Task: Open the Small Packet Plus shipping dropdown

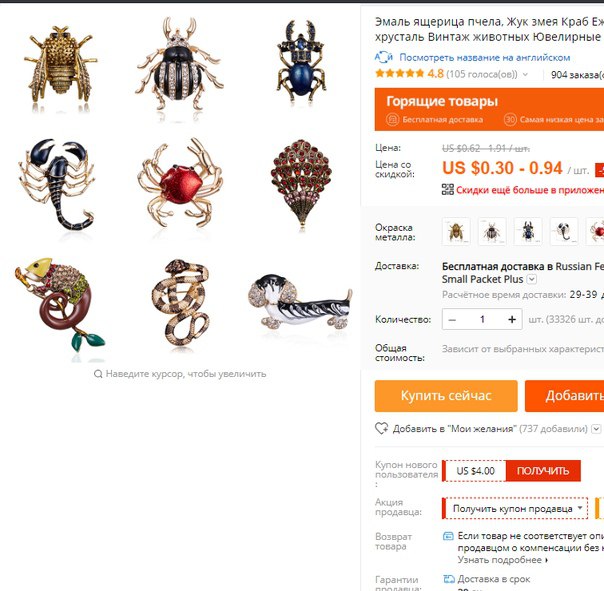Action: pyautogui.click(x=532, y=279)
